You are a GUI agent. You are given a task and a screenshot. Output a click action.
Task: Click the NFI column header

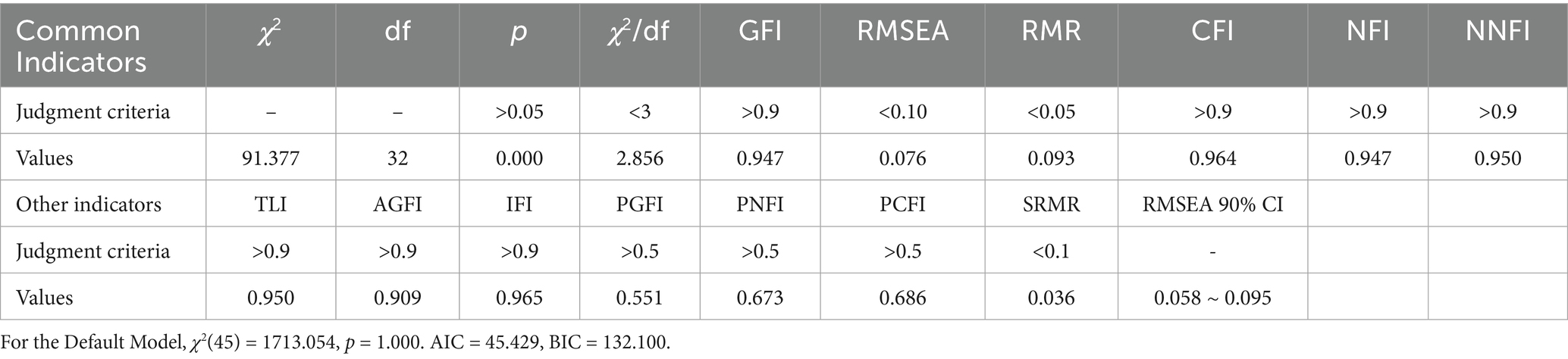1368,31
